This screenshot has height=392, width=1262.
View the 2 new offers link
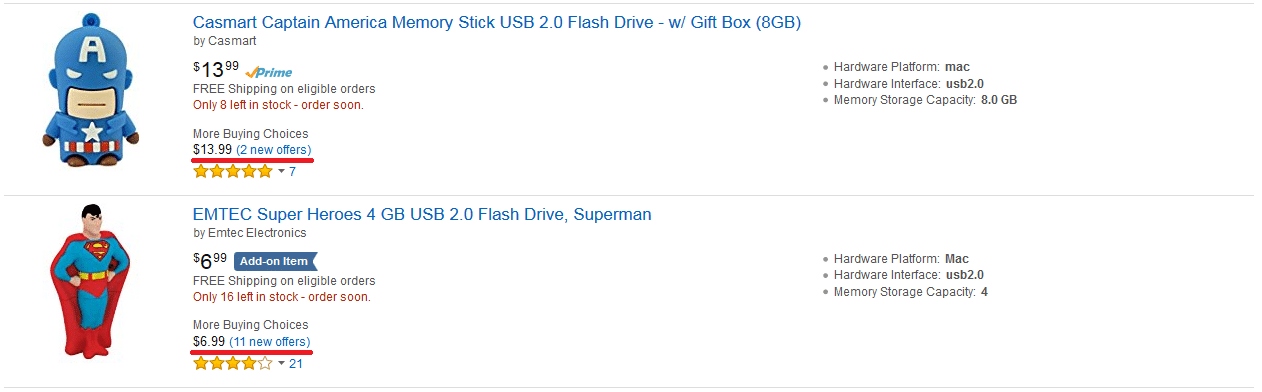[x=273, y=150]
